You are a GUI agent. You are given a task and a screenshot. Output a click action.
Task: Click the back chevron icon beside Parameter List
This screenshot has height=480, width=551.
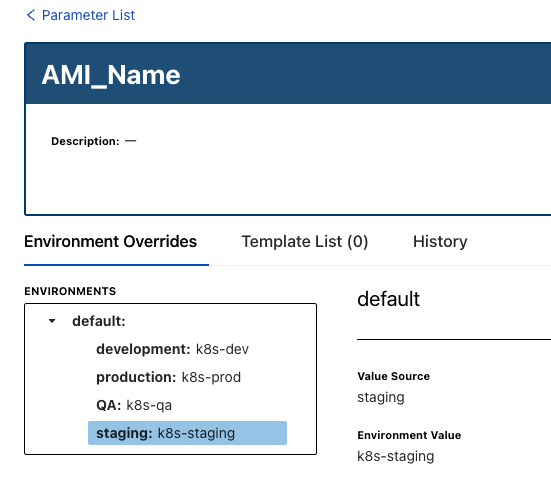click(x=31, y=15)
